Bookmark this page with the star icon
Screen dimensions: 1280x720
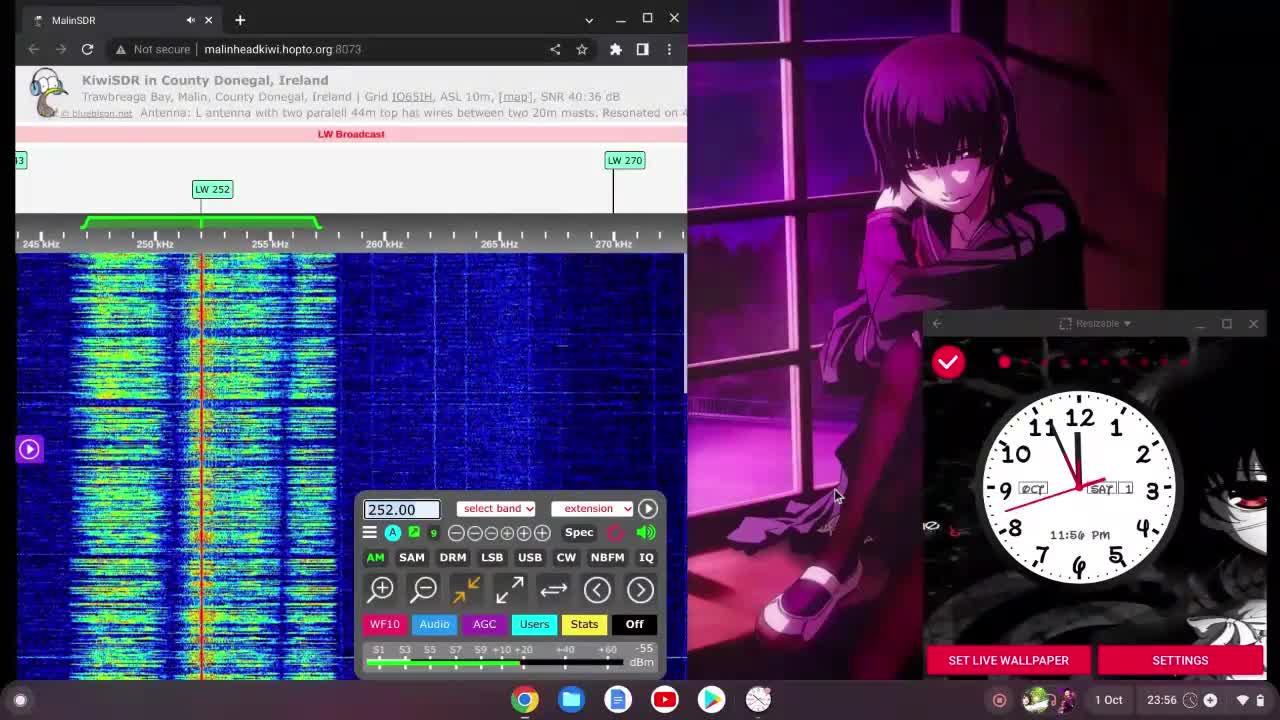581,49
